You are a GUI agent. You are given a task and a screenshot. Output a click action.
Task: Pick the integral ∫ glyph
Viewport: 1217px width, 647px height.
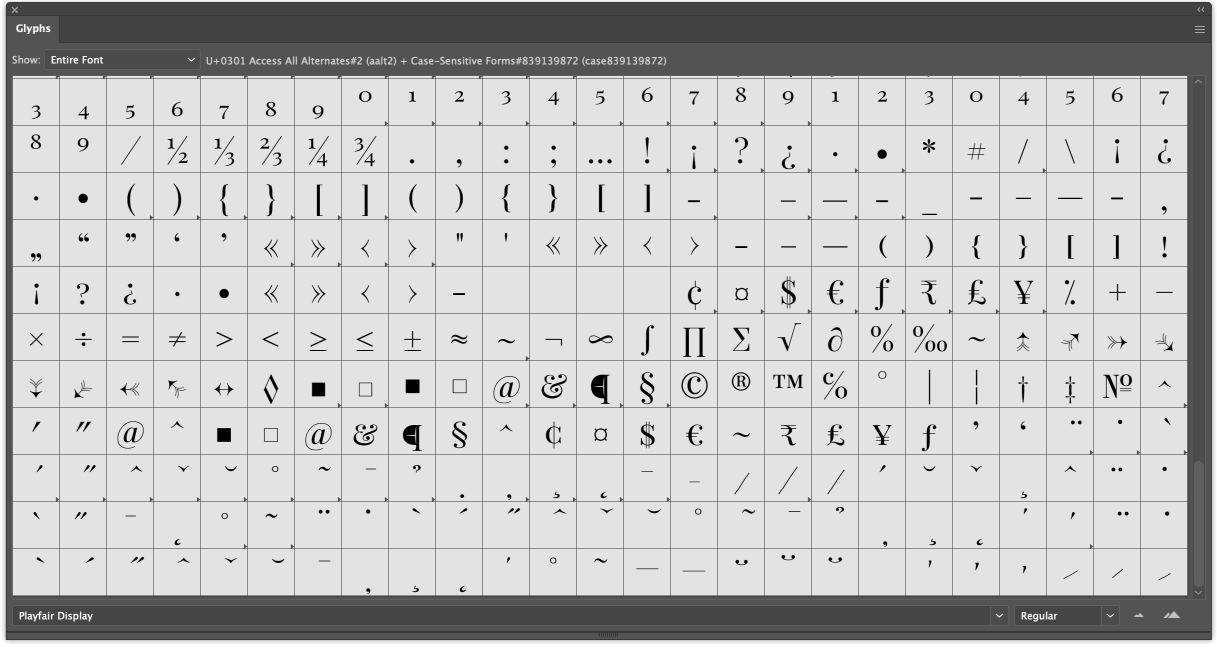click(x=647, y=338)
